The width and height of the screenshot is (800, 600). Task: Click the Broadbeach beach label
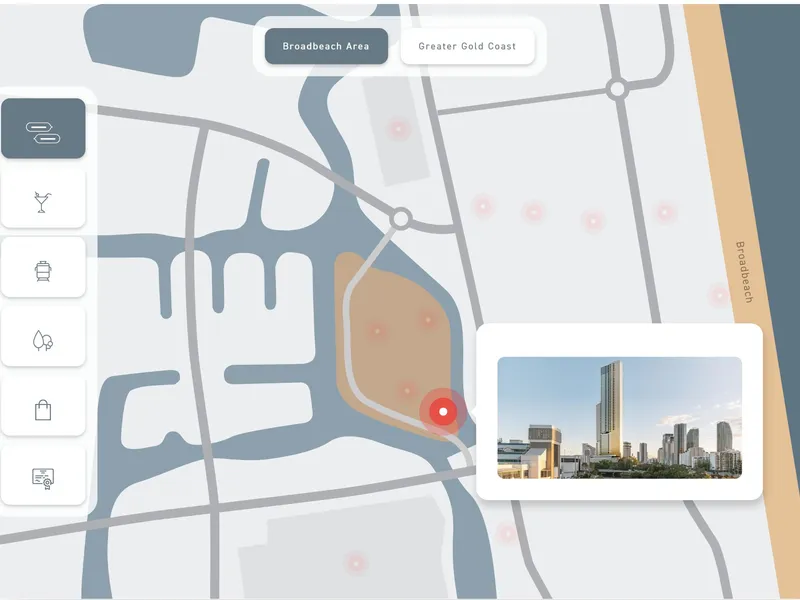[x=744, y=272]
